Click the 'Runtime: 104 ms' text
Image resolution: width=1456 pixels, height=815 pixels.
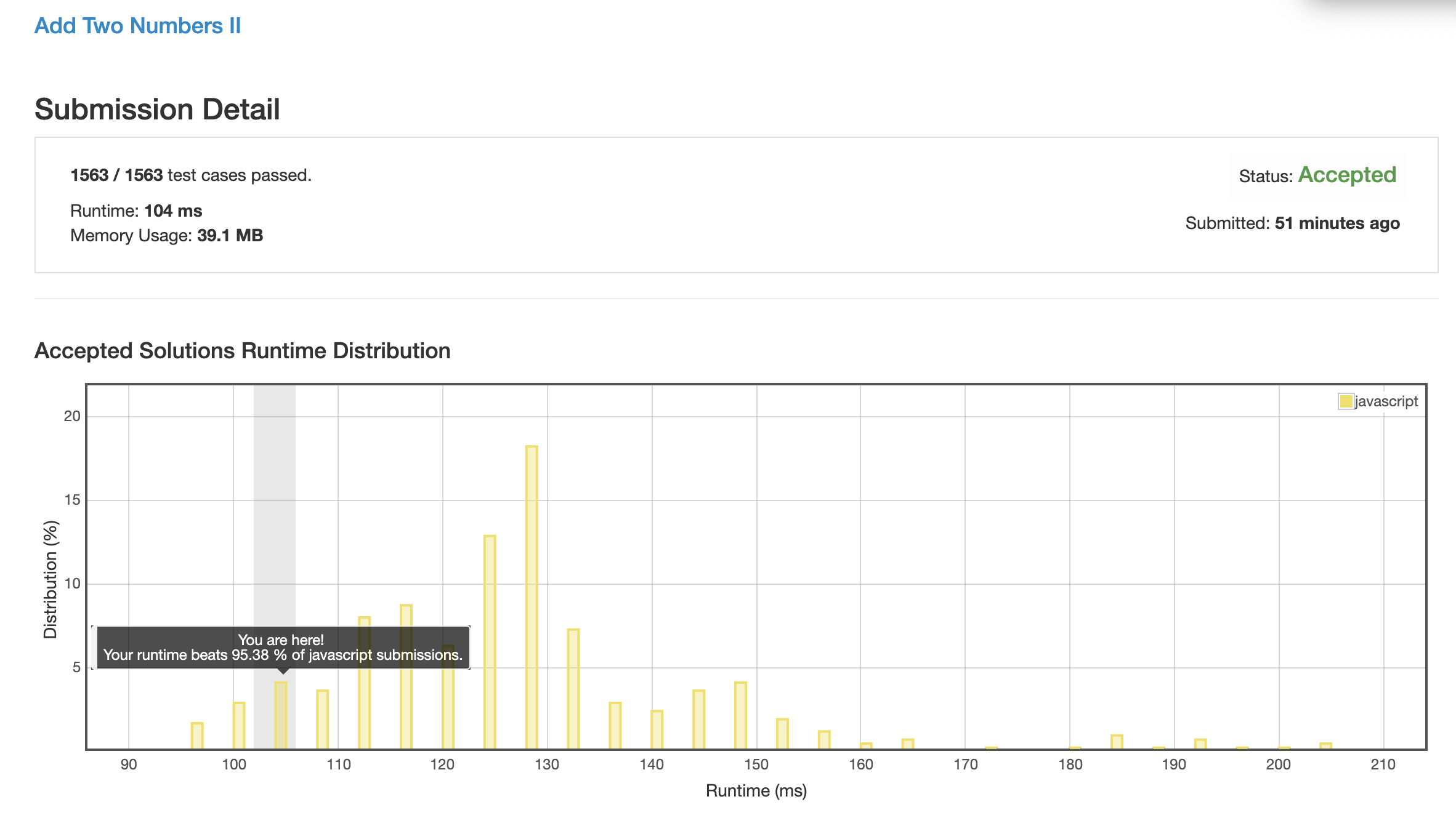pyautogui.click(x=136, y=211)
